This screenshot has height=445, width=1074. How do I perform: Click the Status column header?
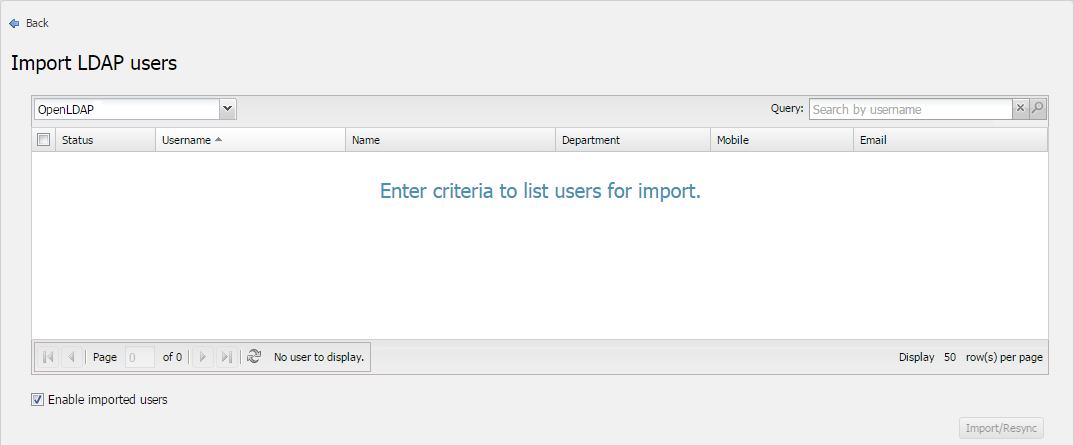[78, 140]
